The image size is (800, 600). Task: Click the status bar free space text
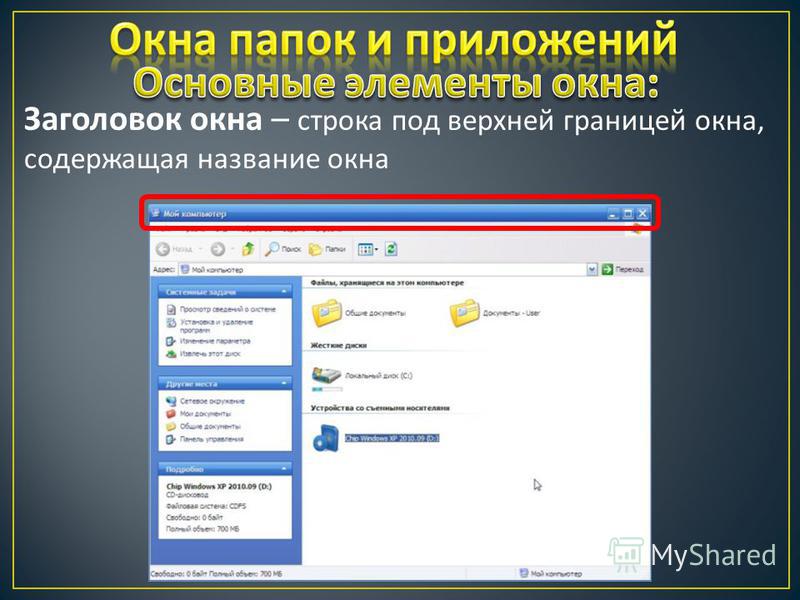pos(216,574)
